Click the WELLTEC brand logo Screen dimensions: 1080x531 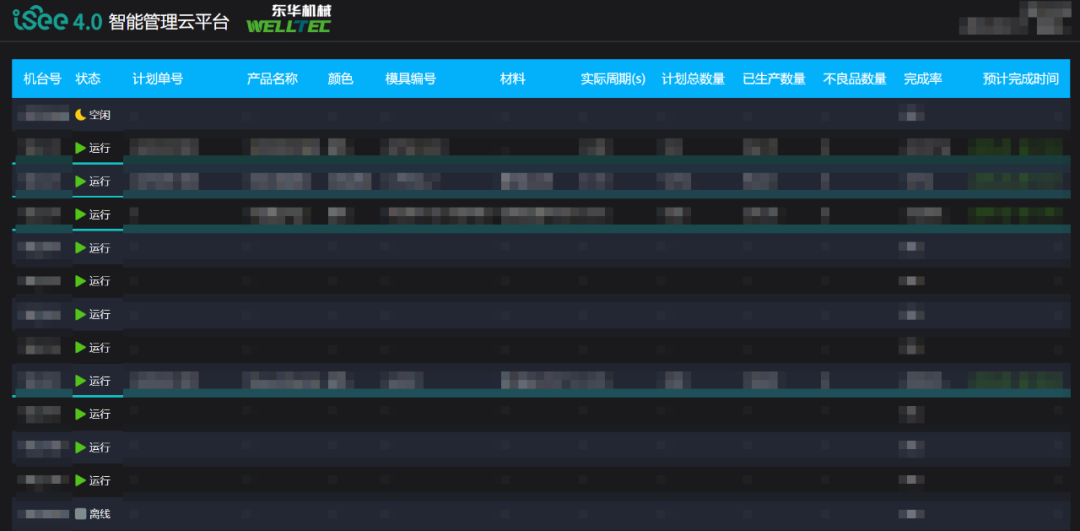[288, 19]
